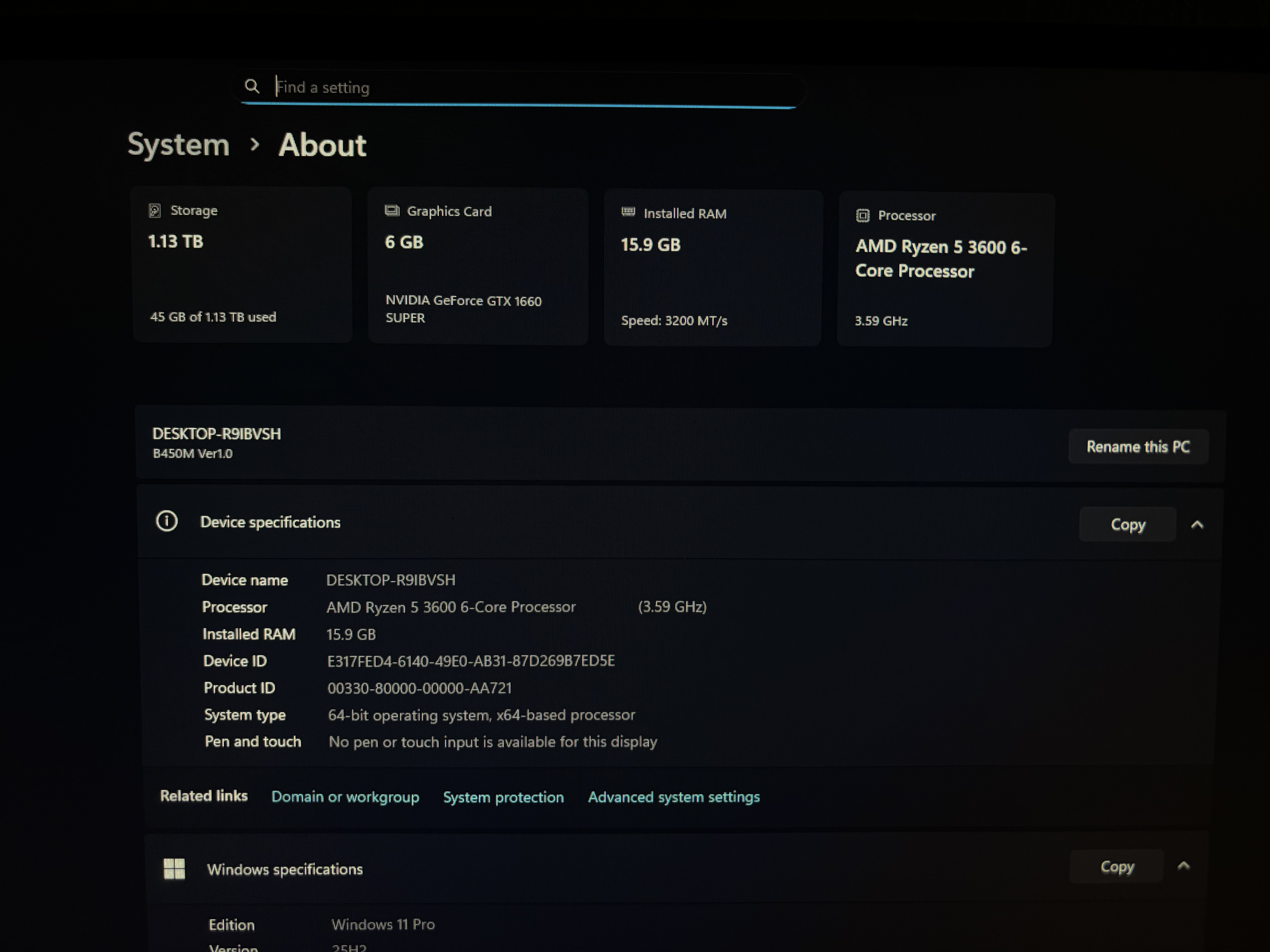Click the About breadcrumb heading
1270x952 pixels.
[322, 145]
